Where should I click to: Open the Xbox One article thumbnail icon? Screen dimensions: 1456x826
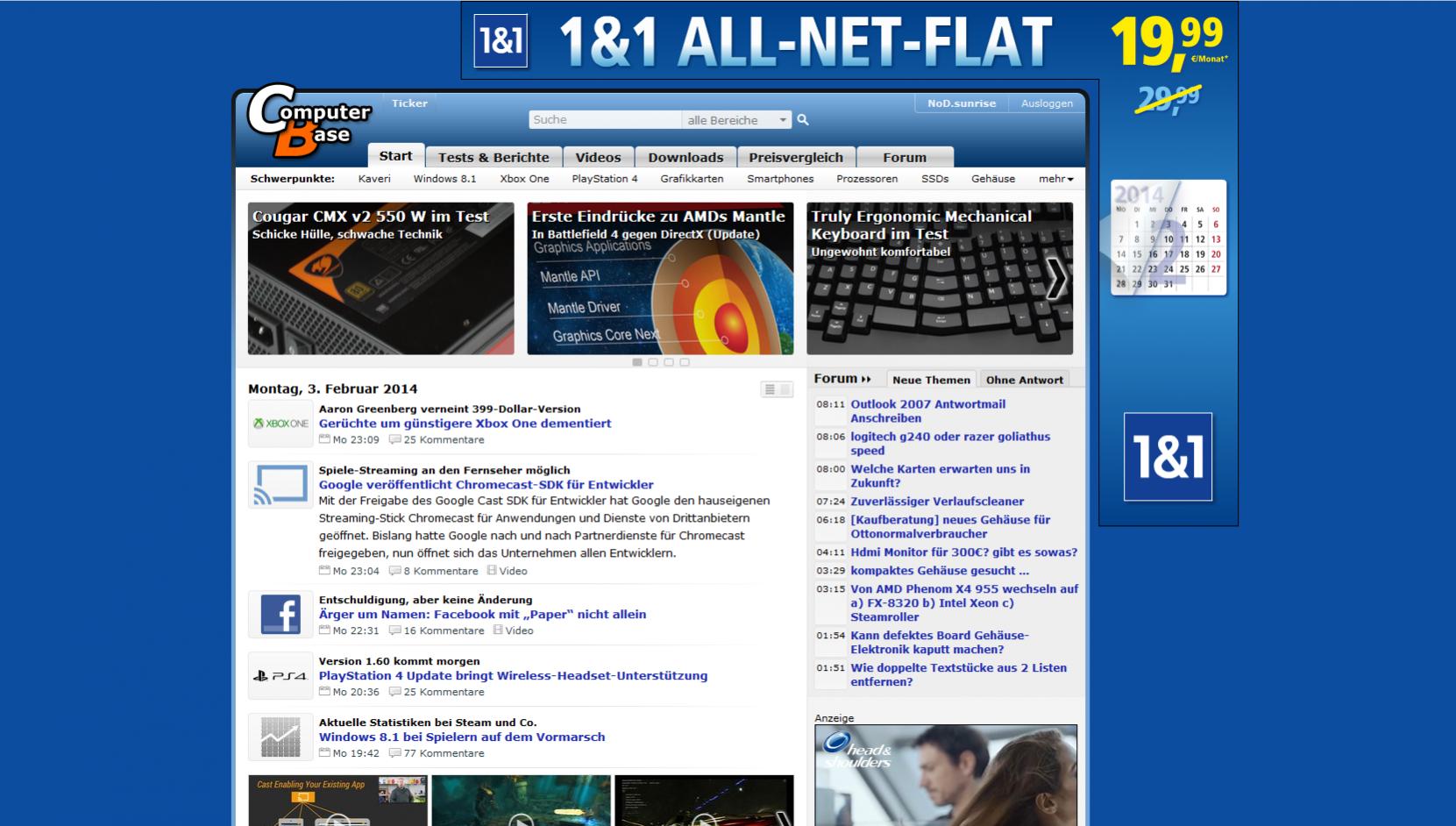281,424
